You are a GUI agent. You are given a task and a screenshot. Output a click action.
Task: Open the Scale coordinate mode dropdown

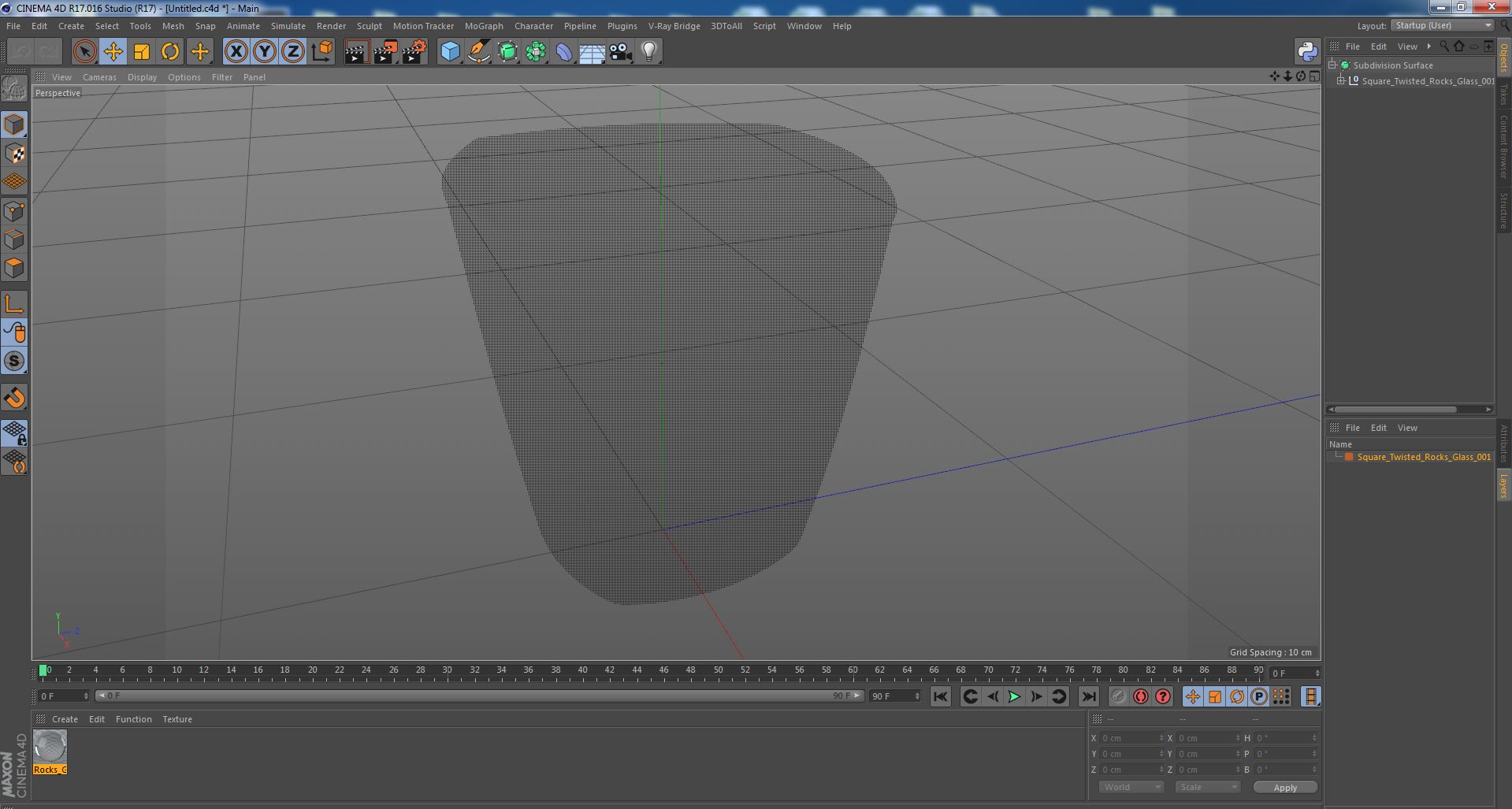pos(1208,787)
